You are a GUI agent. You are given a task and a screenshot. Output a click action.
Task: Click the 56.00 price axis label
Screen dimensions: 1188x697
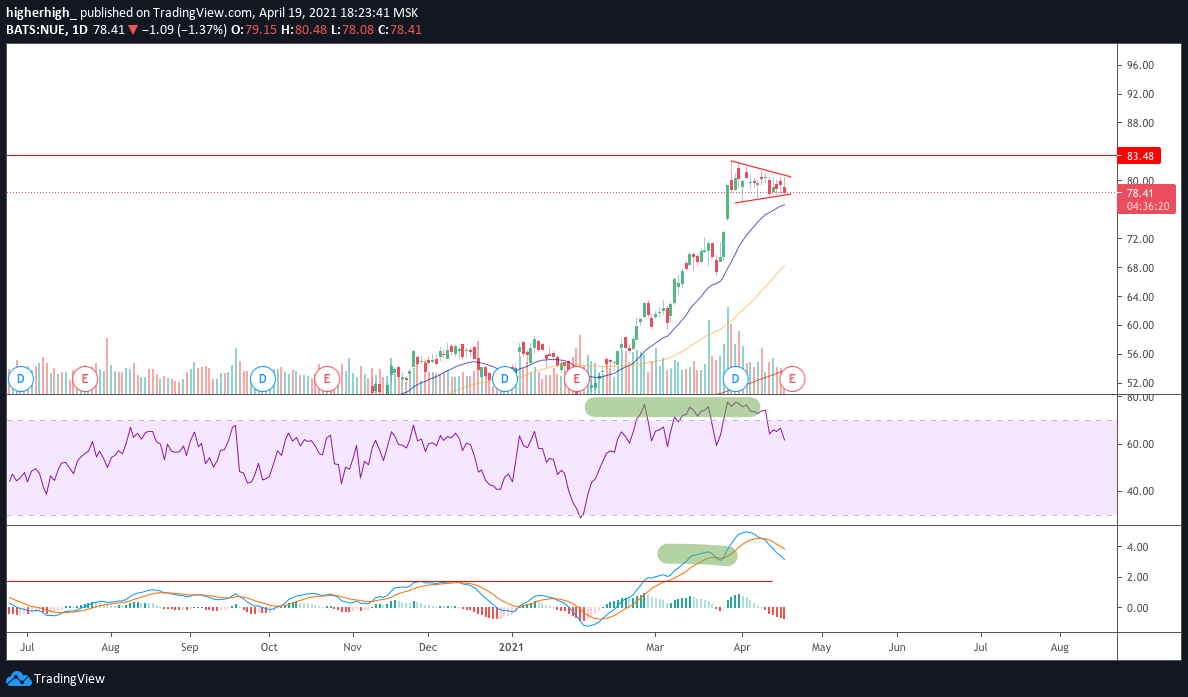[1140, 354]
